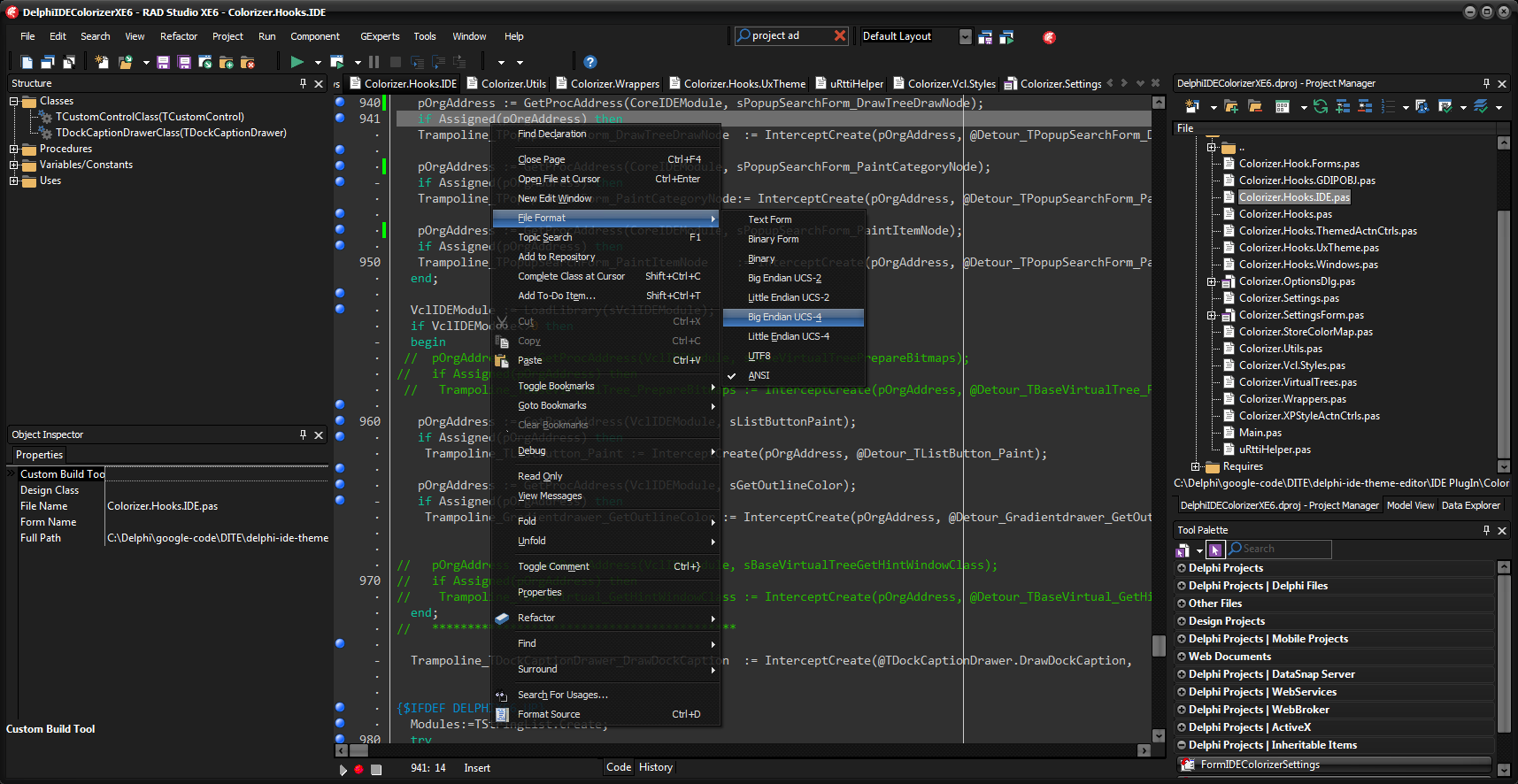Click the layered build-groups check icon
Image resolution: width=1518 pixels, height=784 pixels.
tap(1480, 106)
